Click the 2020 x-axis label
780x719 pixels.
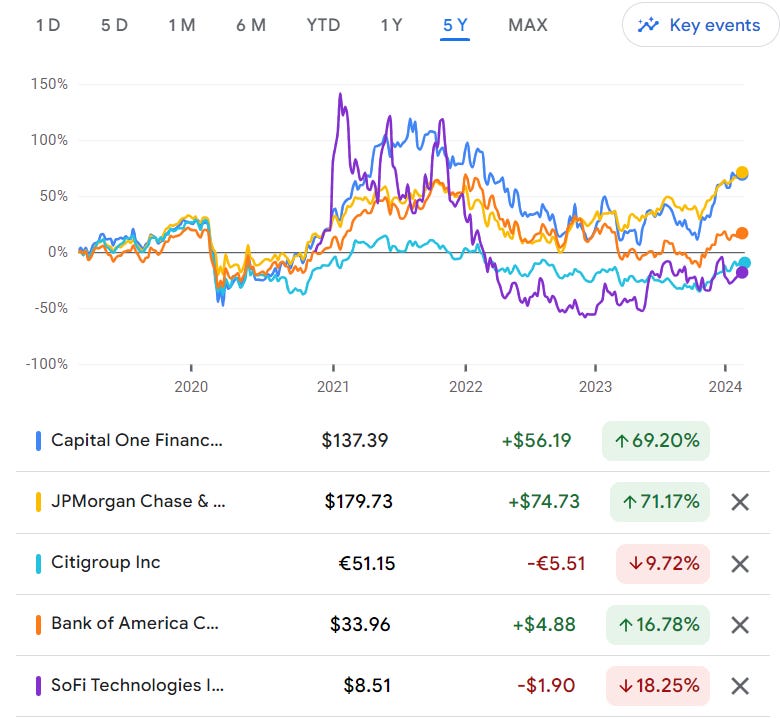click(191, 387)
